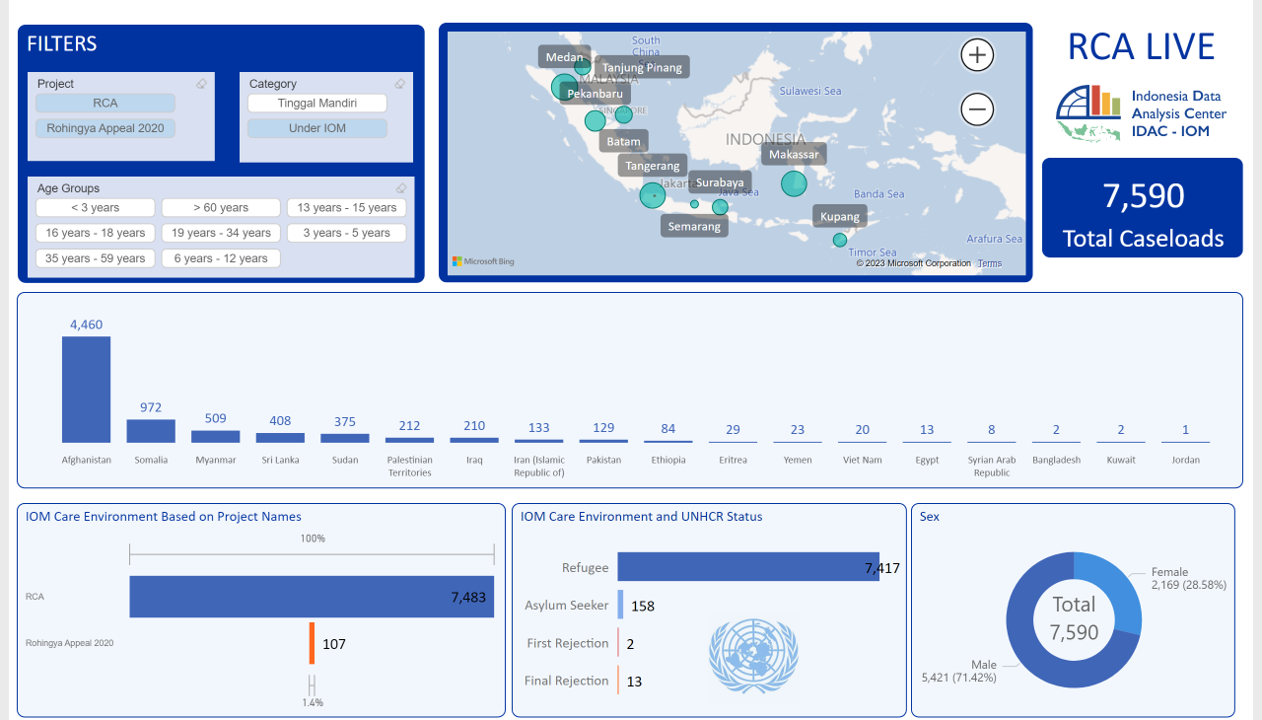This screenshot has width=1262, height=720.
Task: Select the Palestinian Territories bar
Action: click(410, 440)
